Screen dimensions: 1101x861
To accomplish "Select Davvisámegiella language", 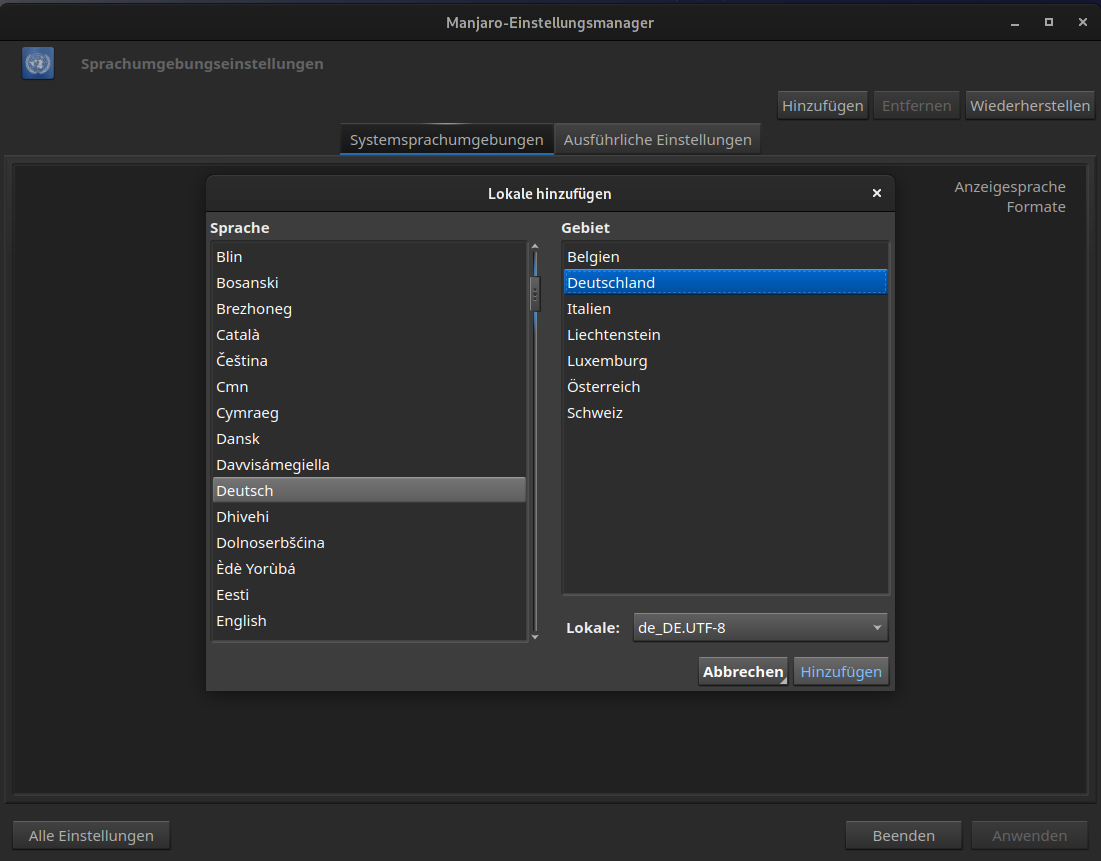I will click(369, 465).
